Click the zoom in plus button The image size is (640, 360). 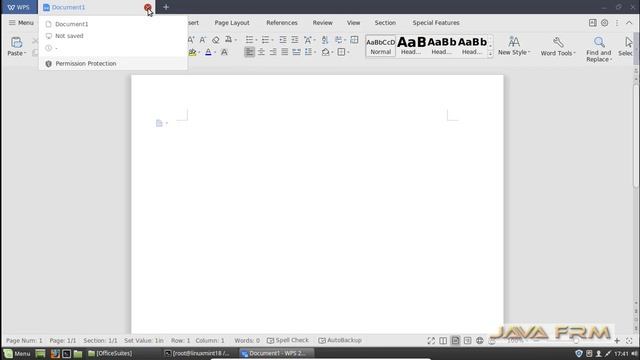[x=617, y=340]
